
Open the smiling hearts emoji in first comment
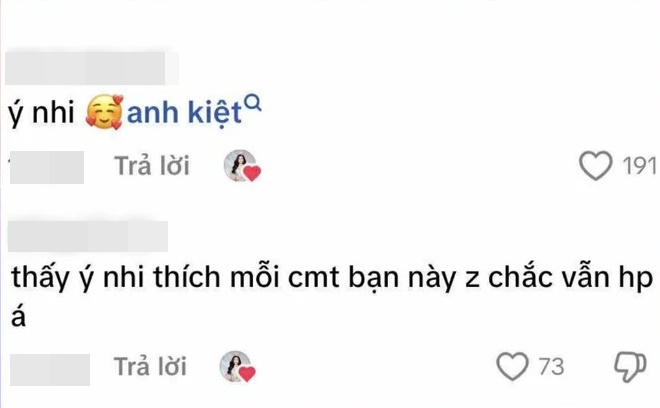pos(104,112)
